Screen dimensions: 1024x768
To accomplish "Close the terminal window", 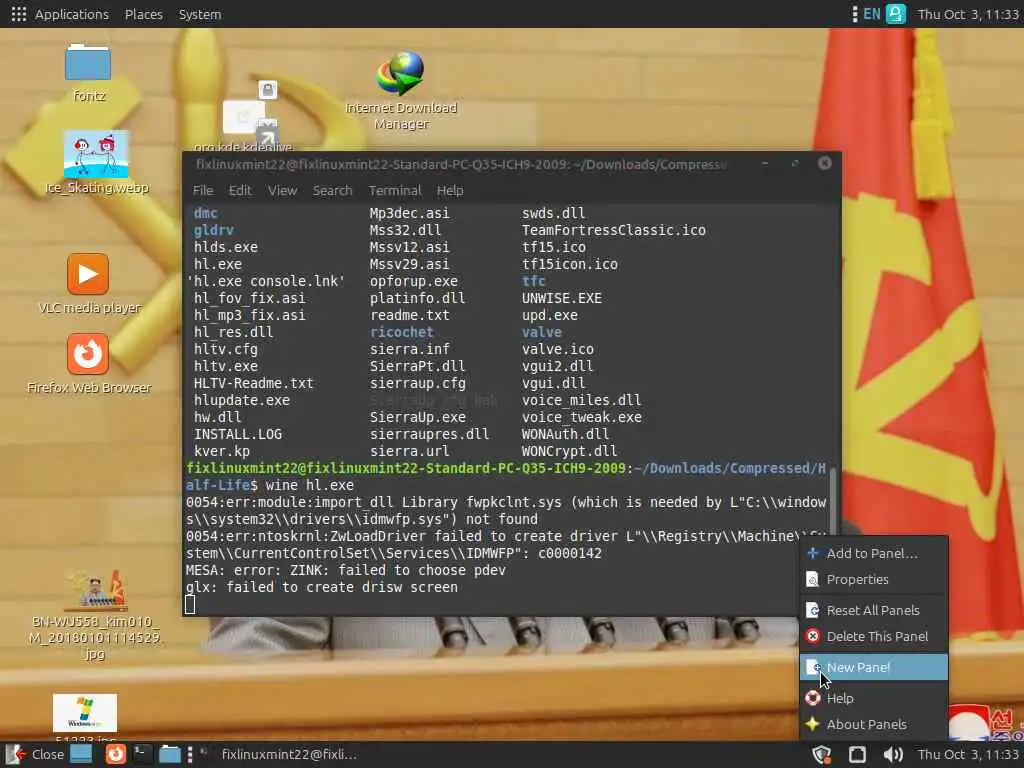I will [825, 163].
